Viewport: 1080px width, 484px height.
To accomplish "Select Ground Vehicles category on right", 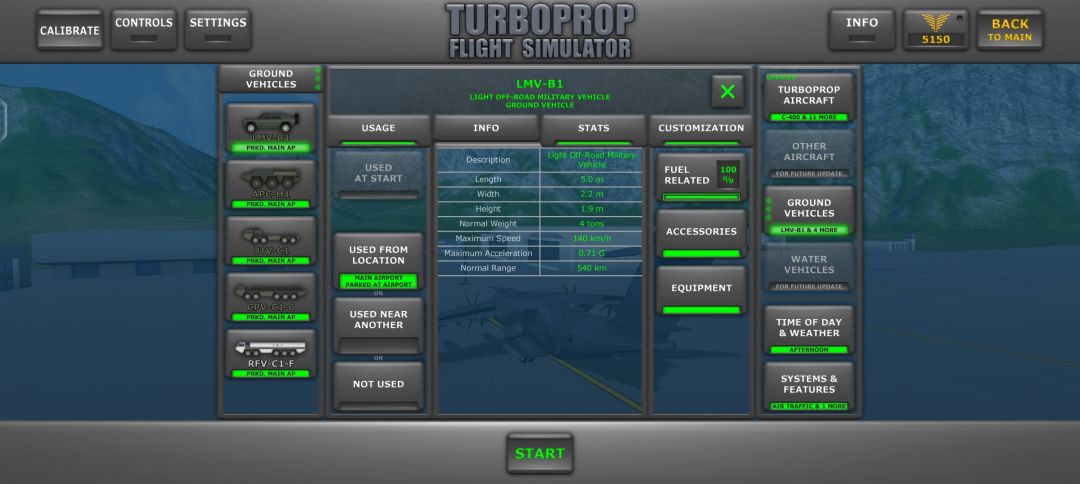I will tap(809, 211).
